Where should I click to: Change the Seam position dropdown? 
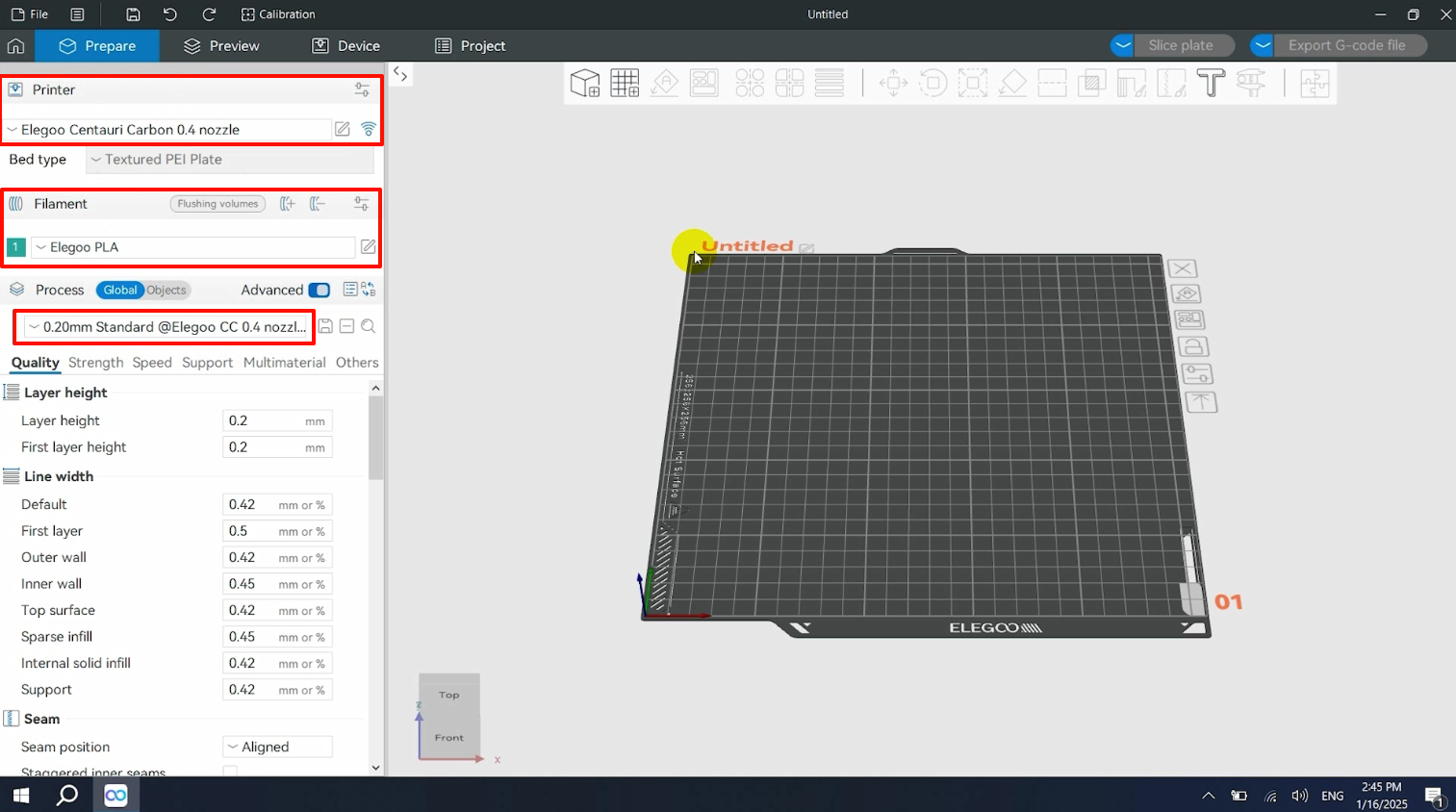(x=277, y=746)
